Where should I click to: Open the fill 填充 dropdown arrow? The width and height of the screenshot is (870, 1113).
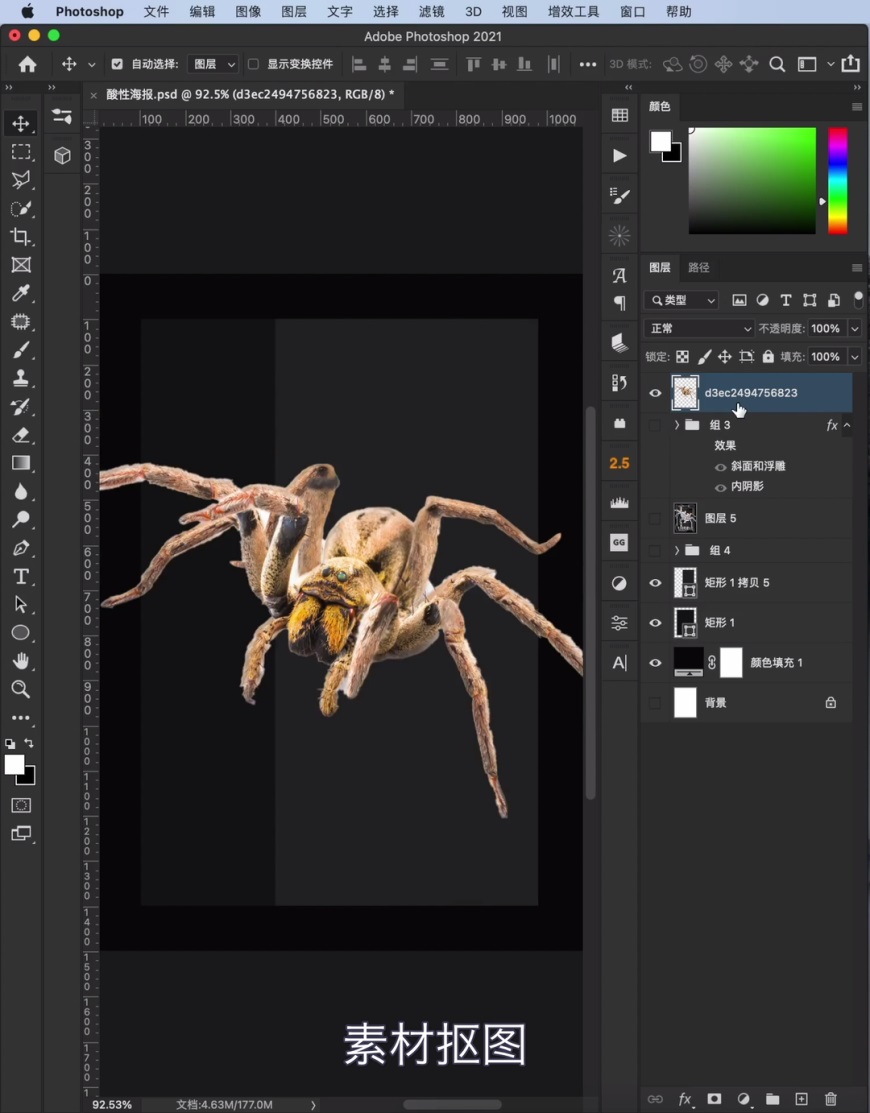pyautogui.click(x=854, y=357)
